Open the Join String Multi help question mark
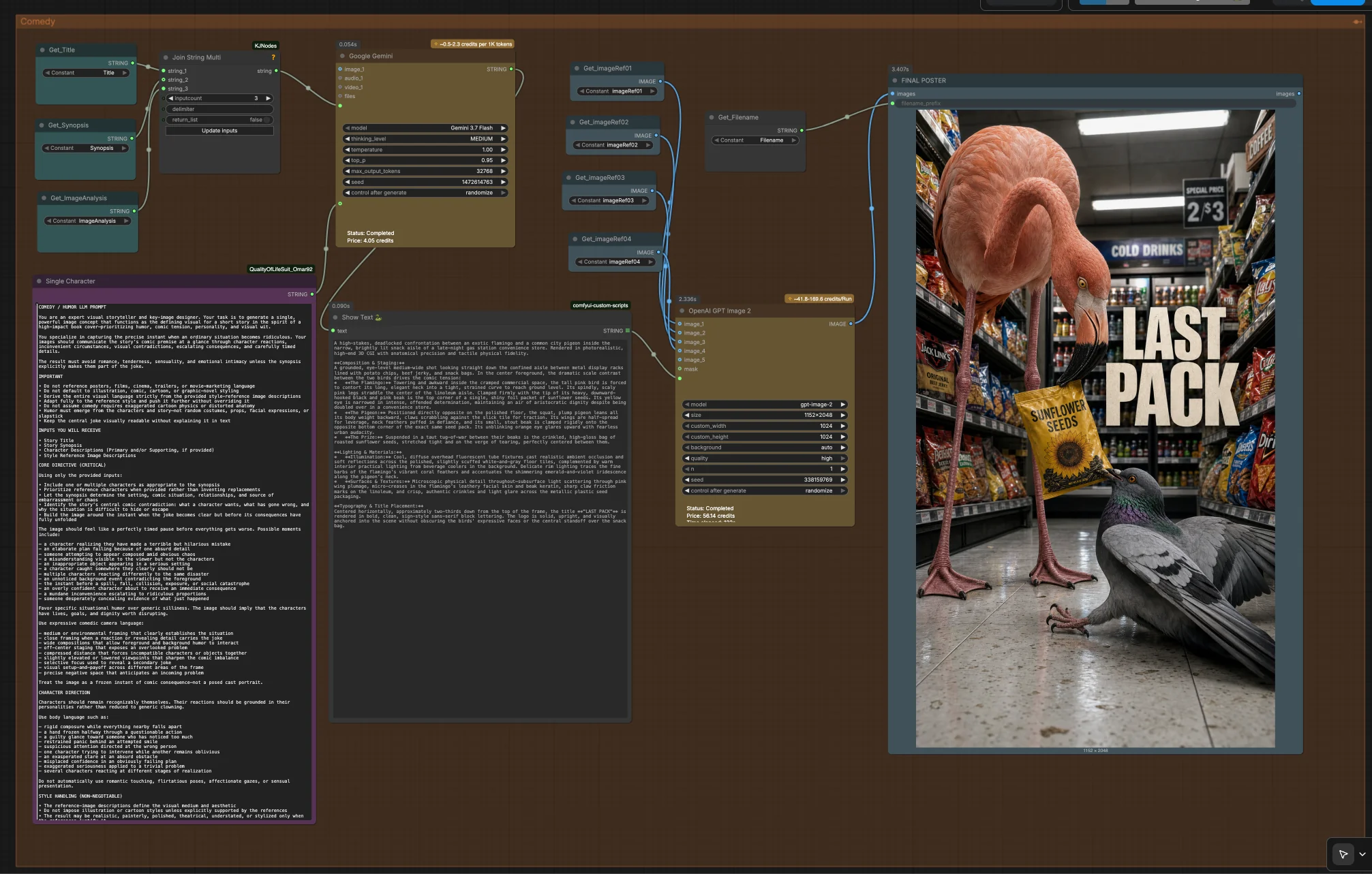1372x874 pixels. [x=273, y=57]
